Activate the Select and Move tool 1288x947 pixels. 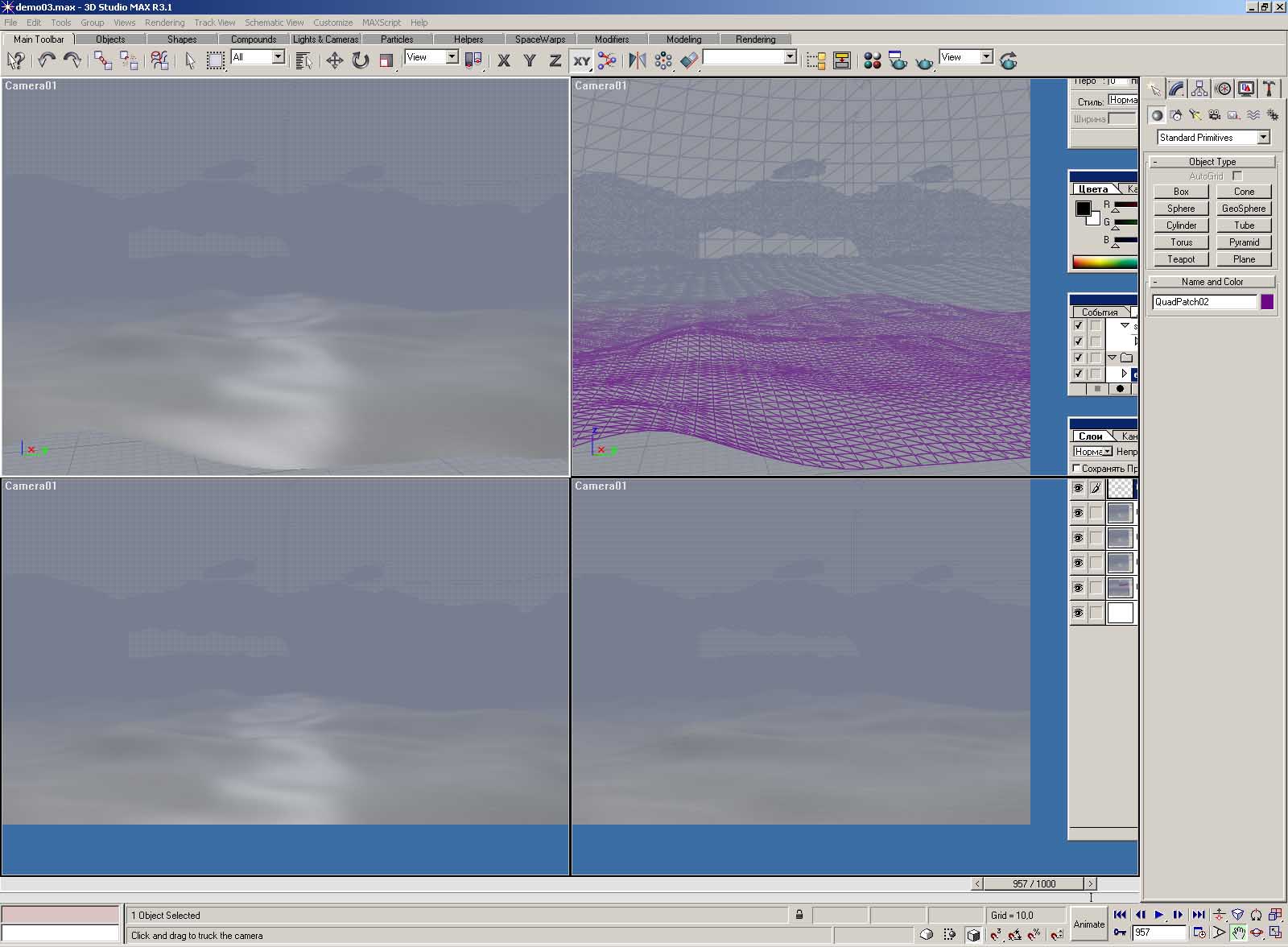coord(334,60)
